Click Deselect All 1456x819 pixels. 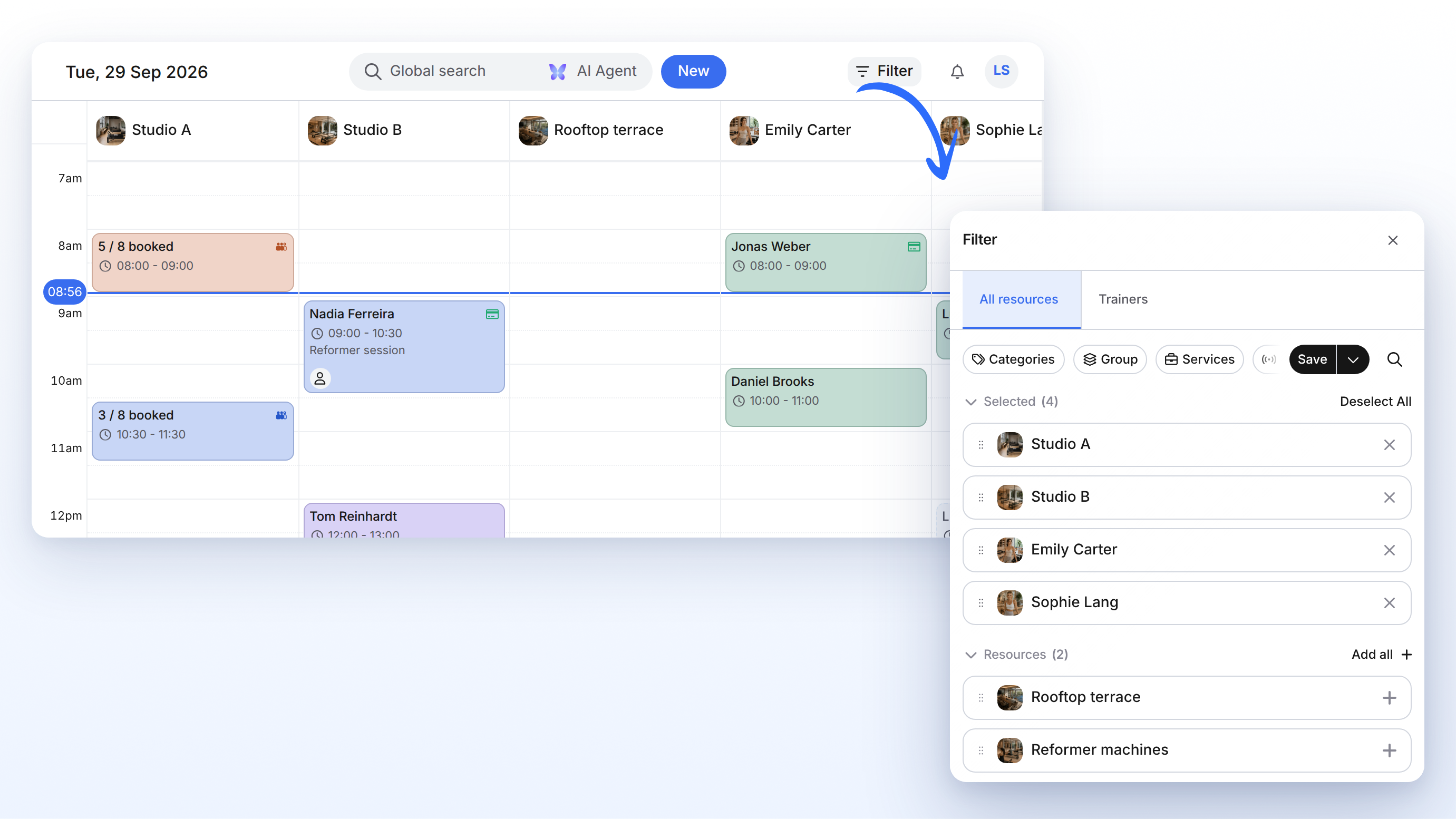1375,401
